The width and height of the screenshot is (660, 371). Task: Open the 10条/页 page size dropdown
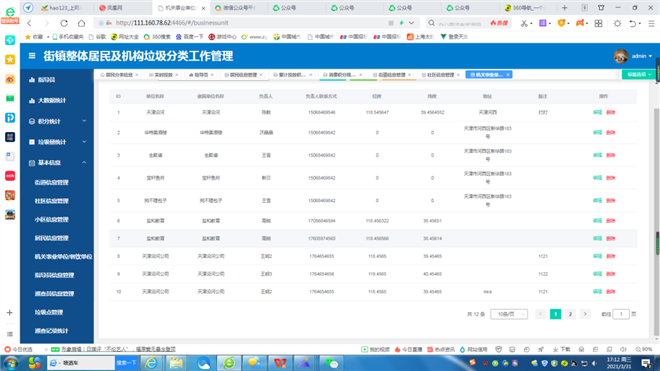pyautogui.click(x=509, y=314)
